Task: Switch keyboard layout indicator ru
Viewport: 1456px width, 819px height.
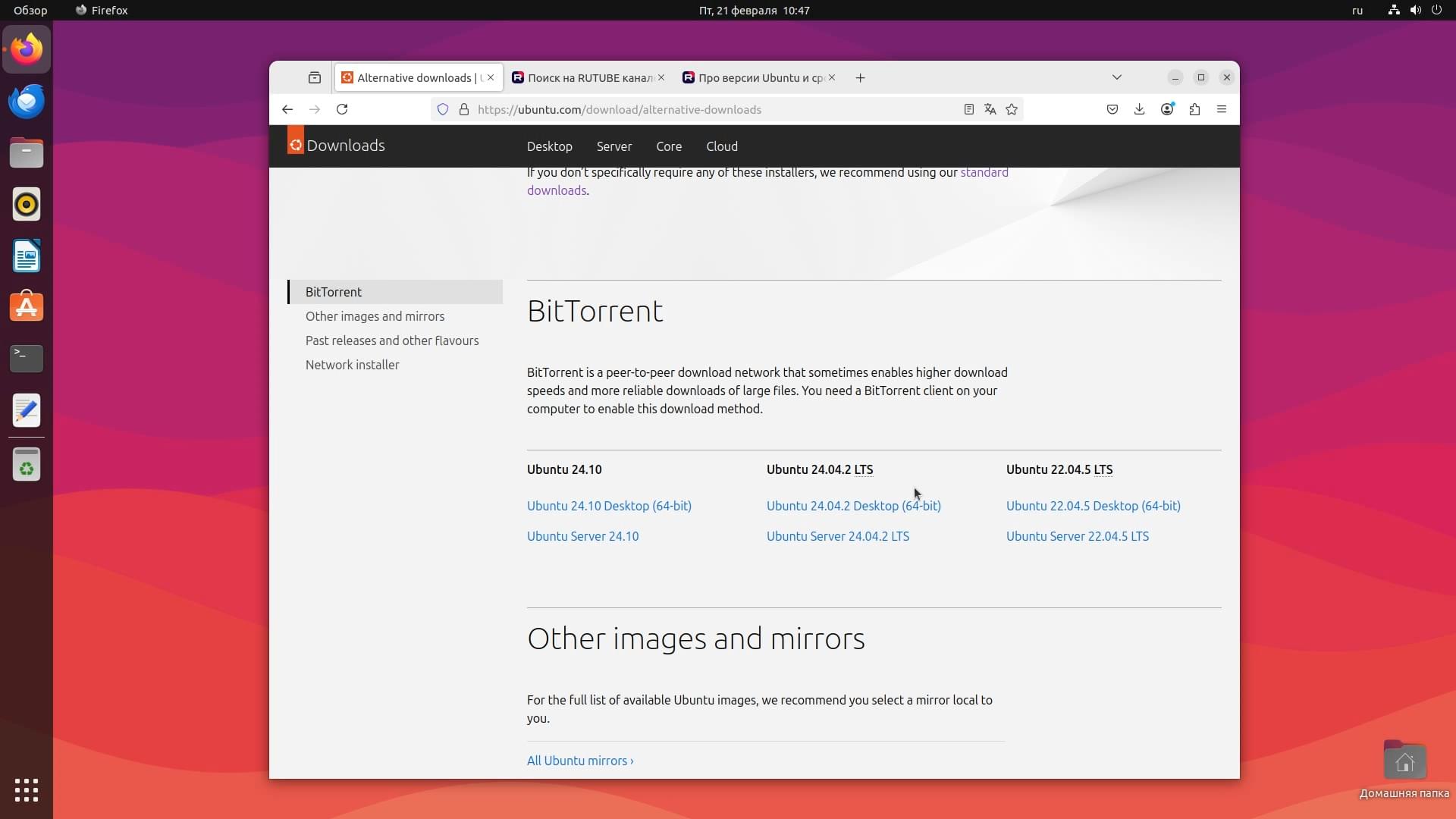Action: tap(1357, 10)
